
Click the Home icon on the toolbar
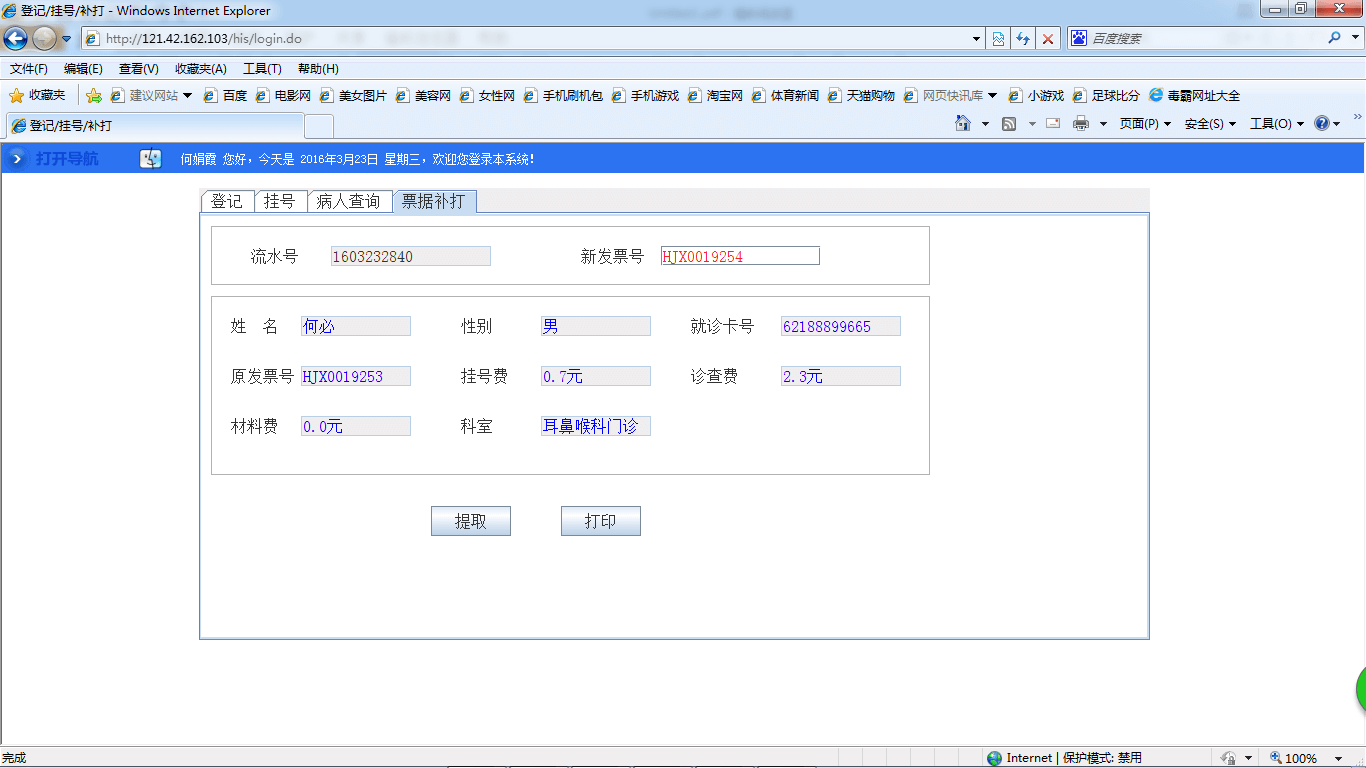coord(963,123)
